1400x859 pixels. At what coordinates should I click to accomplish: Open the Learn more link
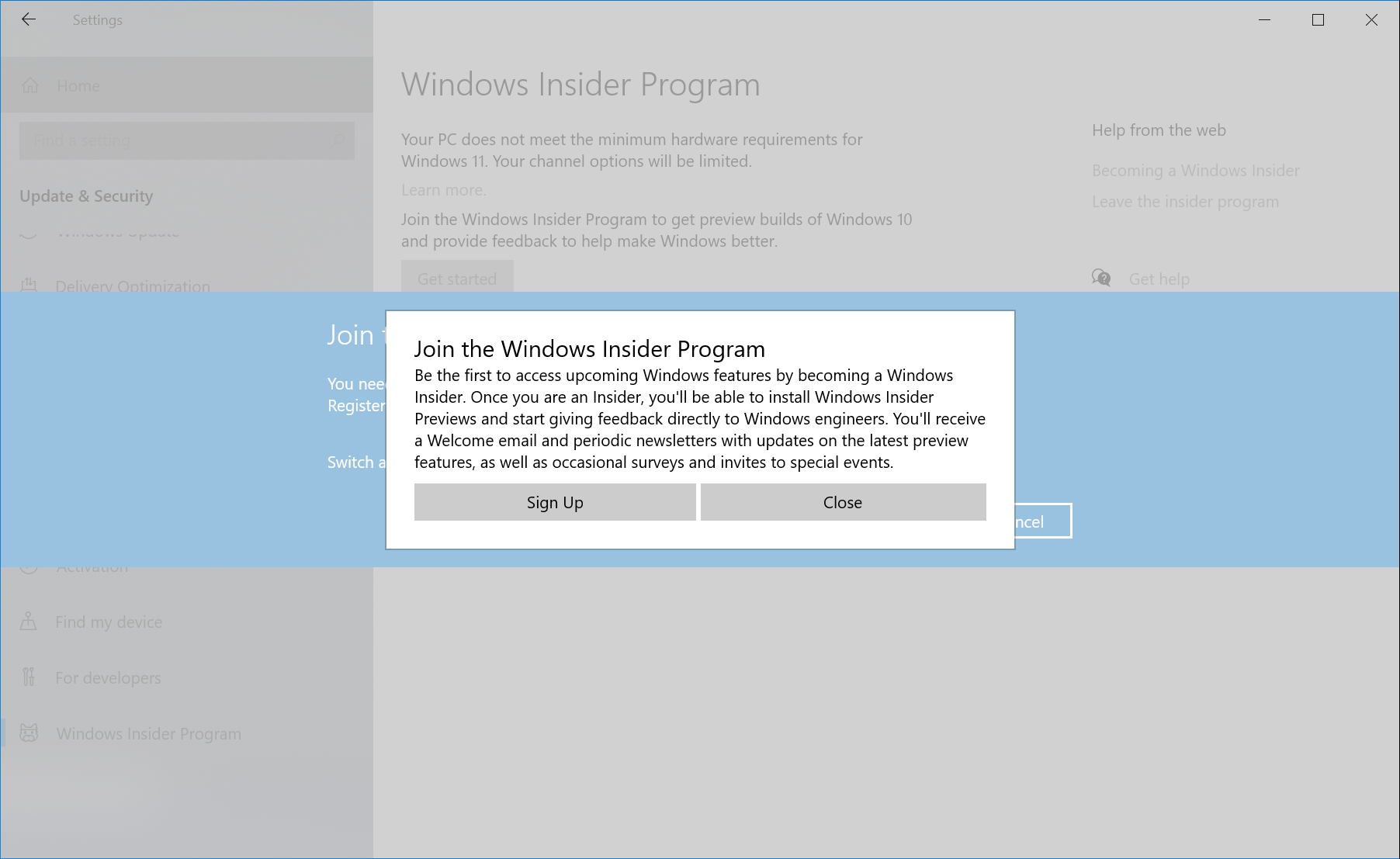[443, 190]
